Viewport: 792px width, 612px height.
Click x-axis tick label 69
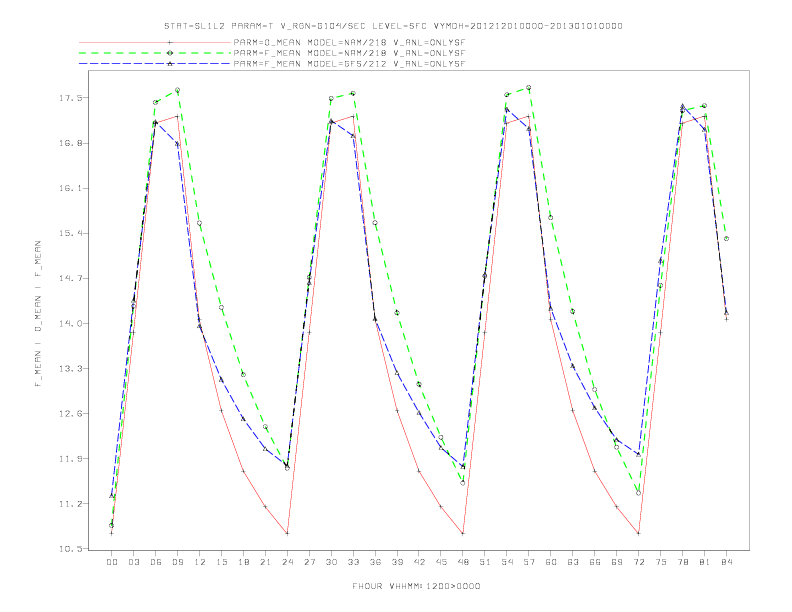(617, 562)
